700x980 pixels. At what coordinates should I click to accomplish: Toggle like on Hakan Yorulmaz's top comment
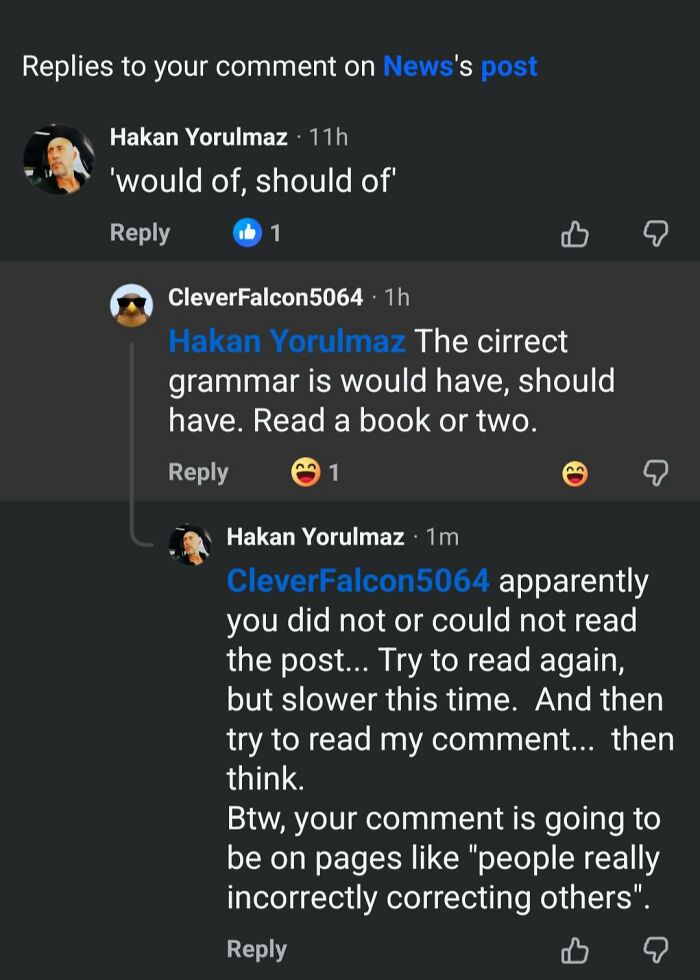coord(575,233)
